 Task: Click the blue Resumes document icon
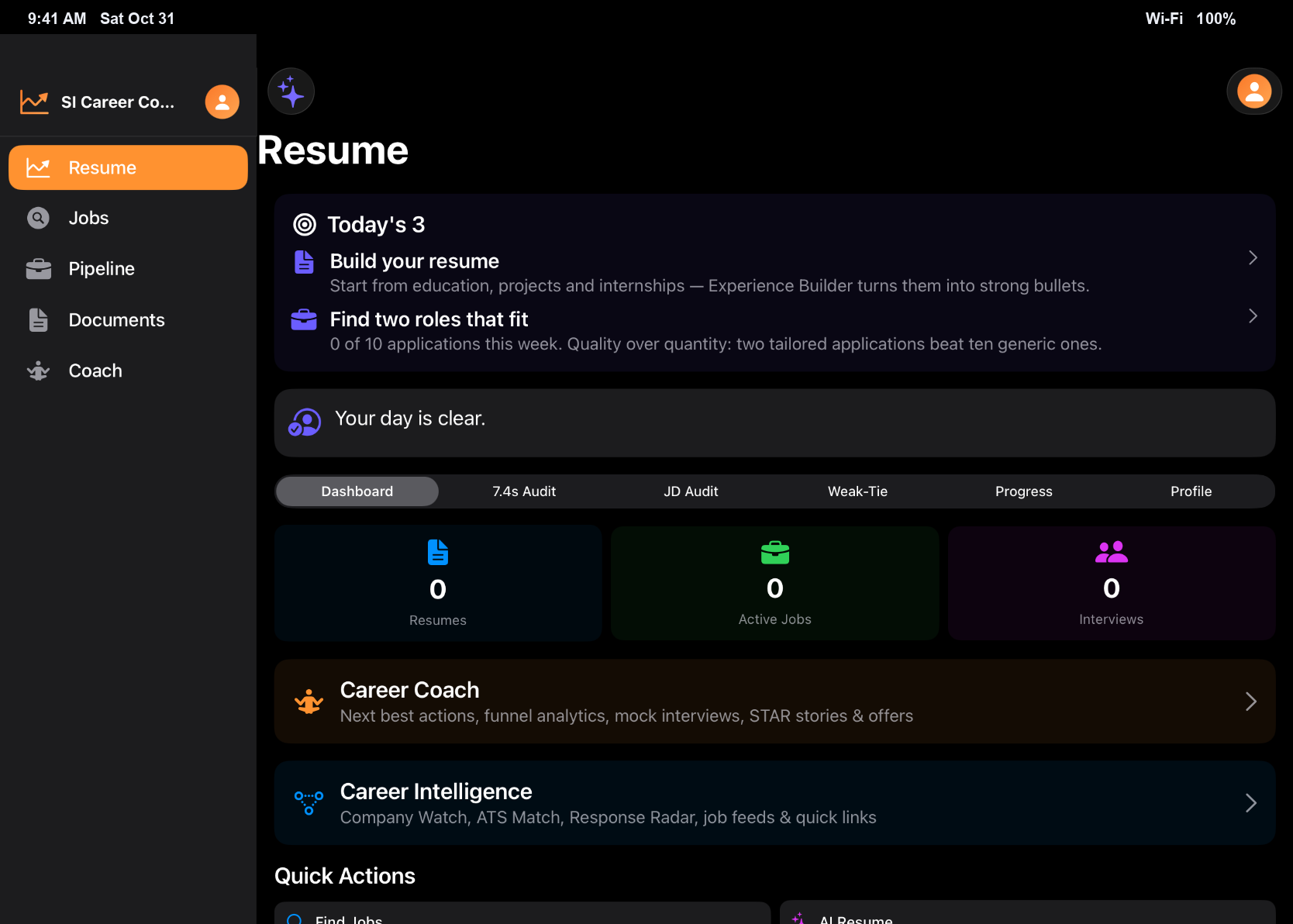point(438,553)
